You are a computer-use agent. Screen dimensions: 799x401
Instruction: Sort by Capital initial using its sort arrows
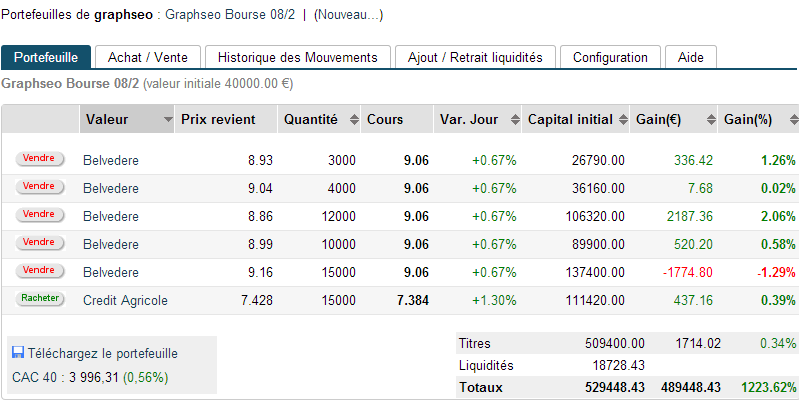[622, 120]
